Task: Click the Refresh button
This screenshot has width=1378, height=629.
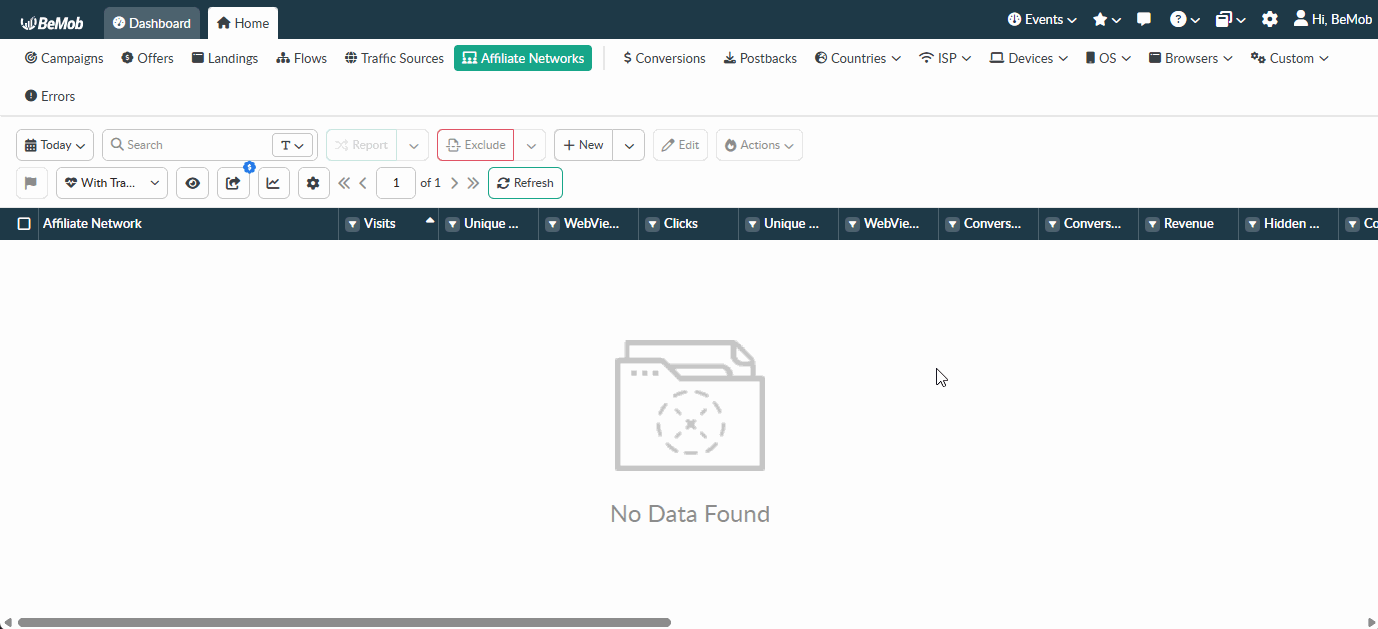Action: tap(525, 183)
